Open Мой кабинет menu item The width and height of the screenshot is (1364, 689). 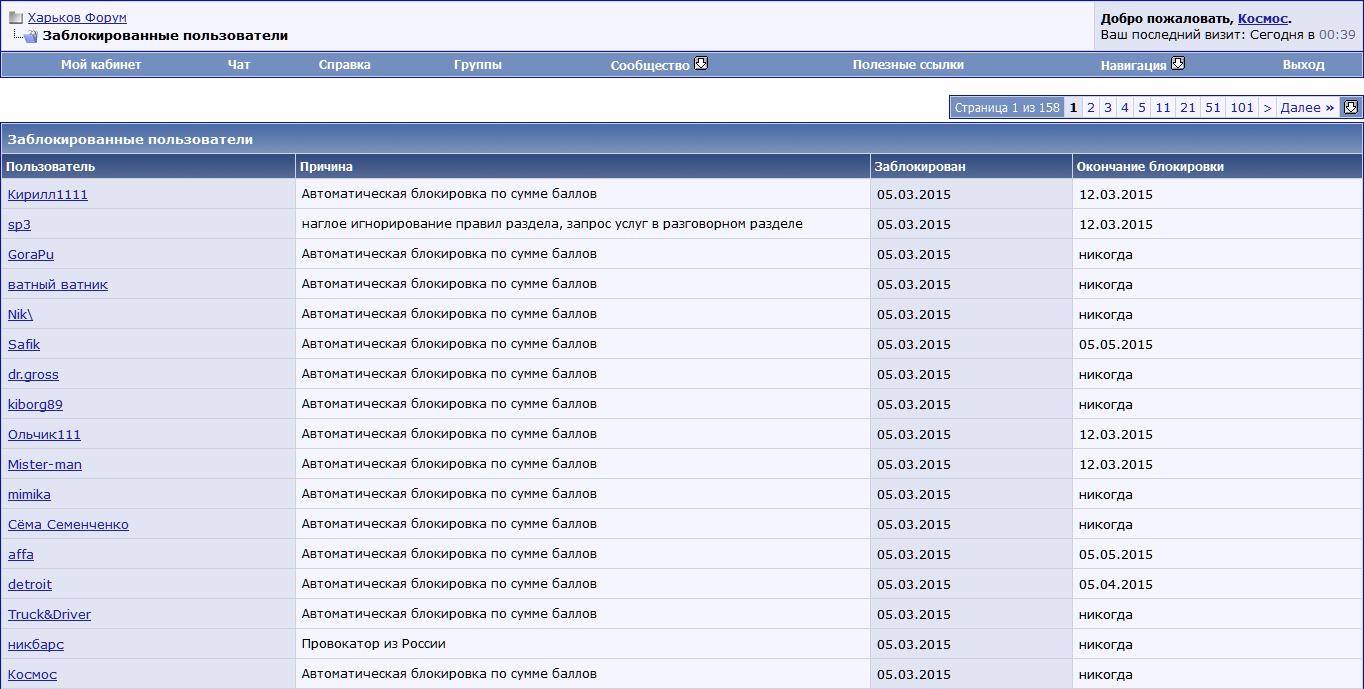point(101,65)
